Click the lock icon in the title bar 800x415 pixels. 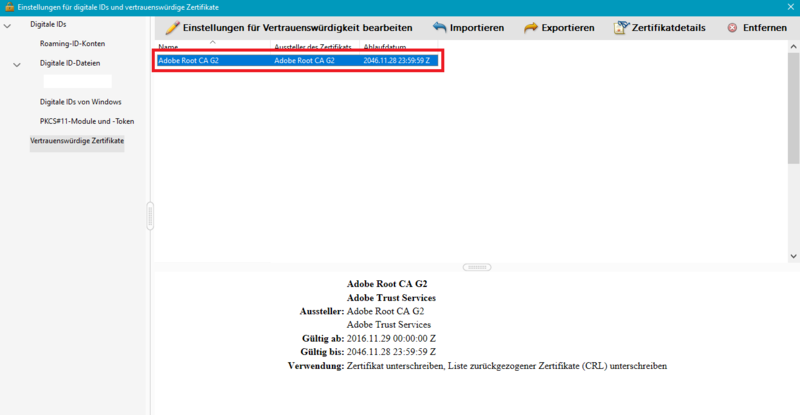point(9,7)
